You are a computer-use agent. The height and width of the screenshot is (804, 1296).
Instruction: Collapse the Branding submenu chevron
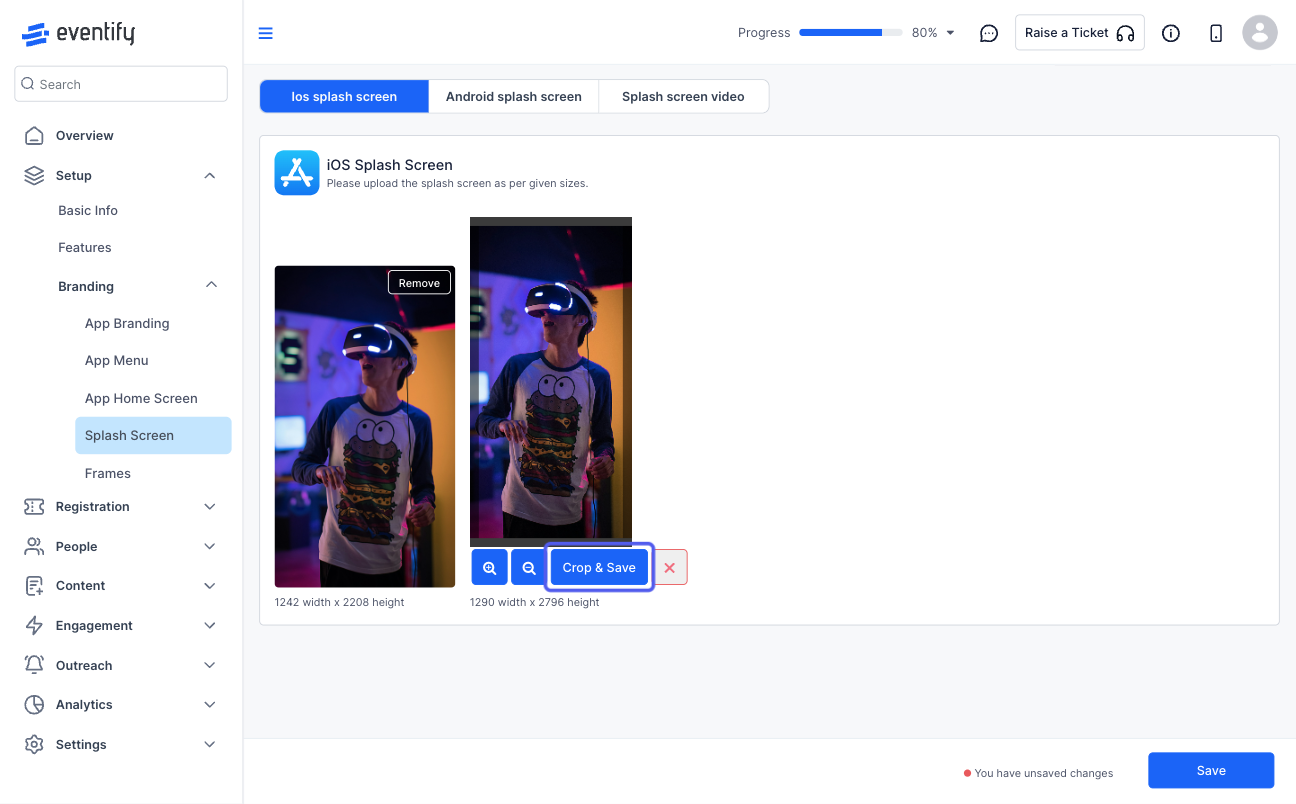pos(211,285)
